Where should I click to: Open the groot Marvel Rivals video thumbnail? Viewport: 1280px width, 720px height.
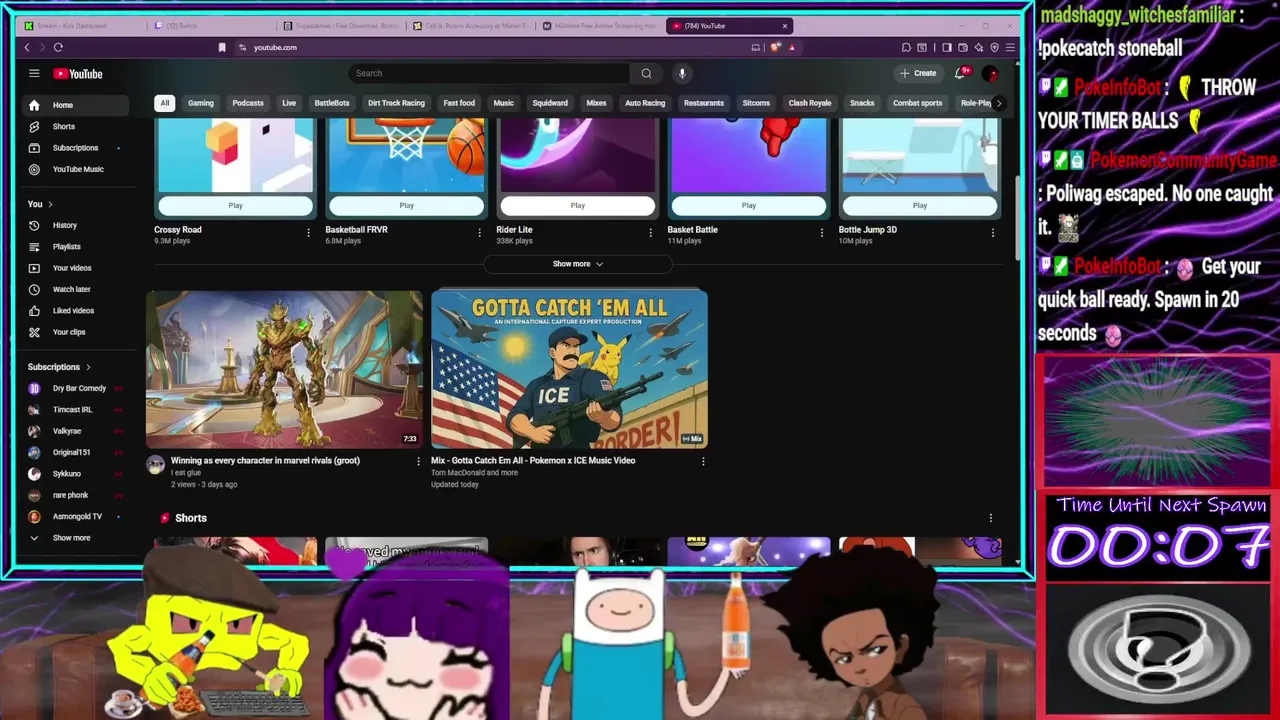point(285,369)
